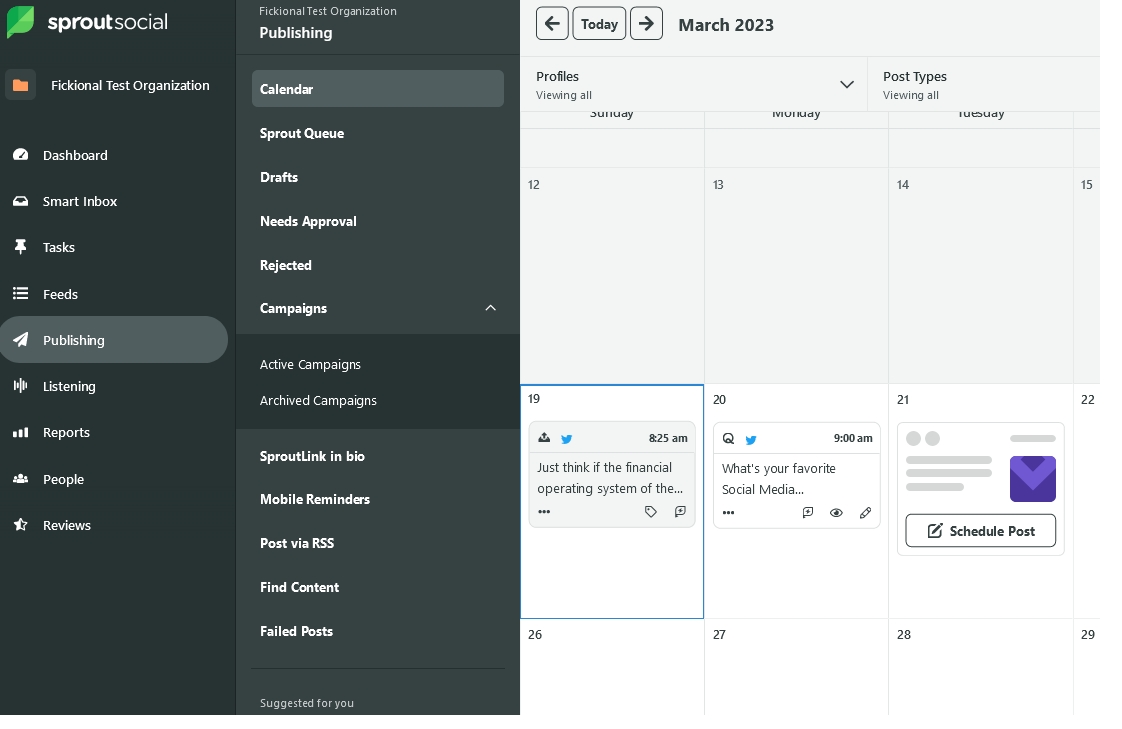Viewport: 1122px width, 729px height.
Task: Open Active Campaigns link
Action: [x=310, y=365]
